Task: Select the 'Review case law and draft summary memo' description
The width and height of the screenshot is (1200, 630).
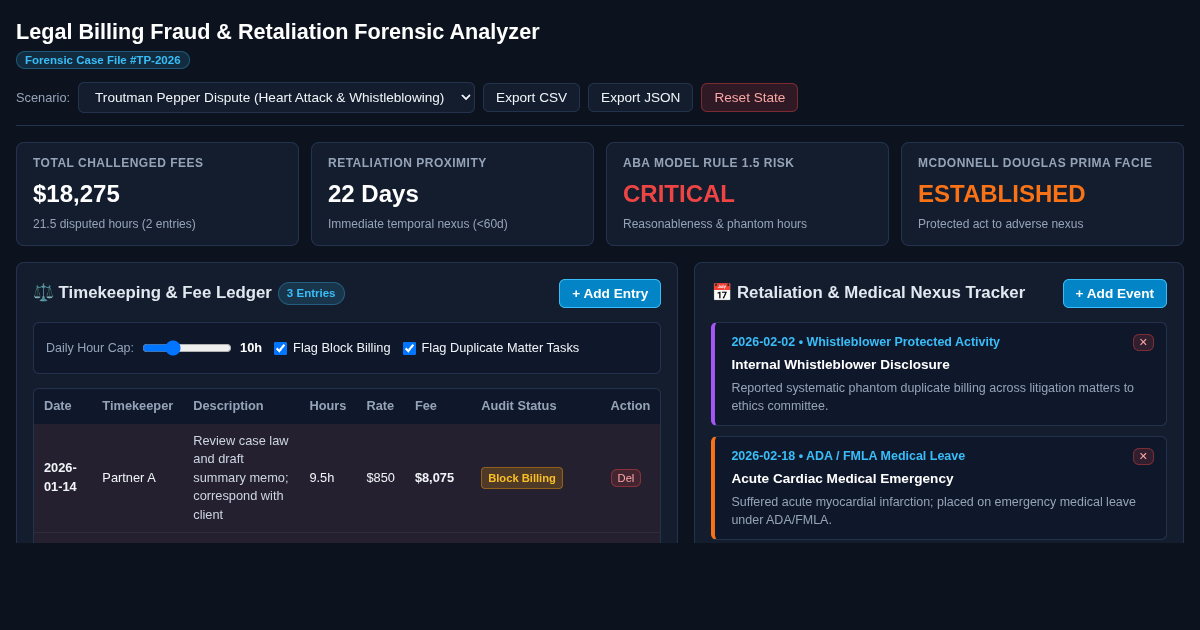Action: pos(241,478)
